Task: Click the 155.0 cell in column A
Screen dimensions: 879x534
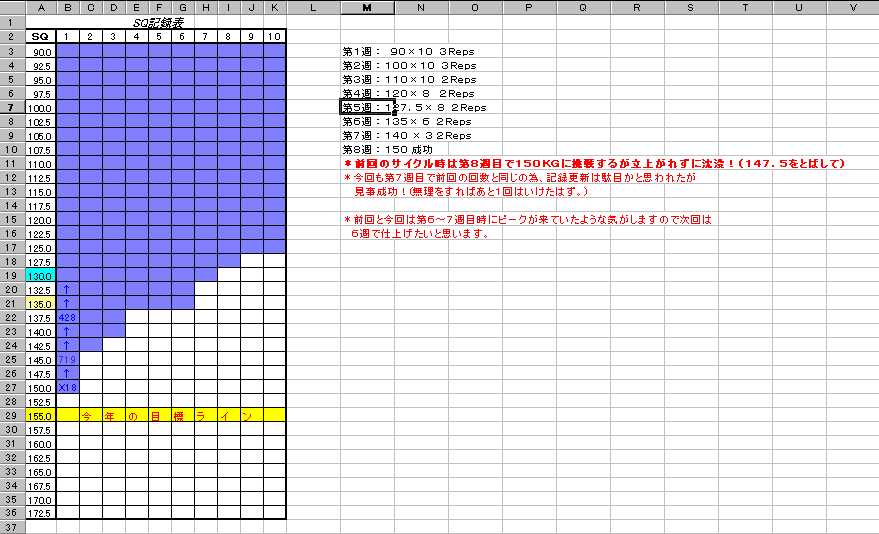Action: [x=41, y=414]
